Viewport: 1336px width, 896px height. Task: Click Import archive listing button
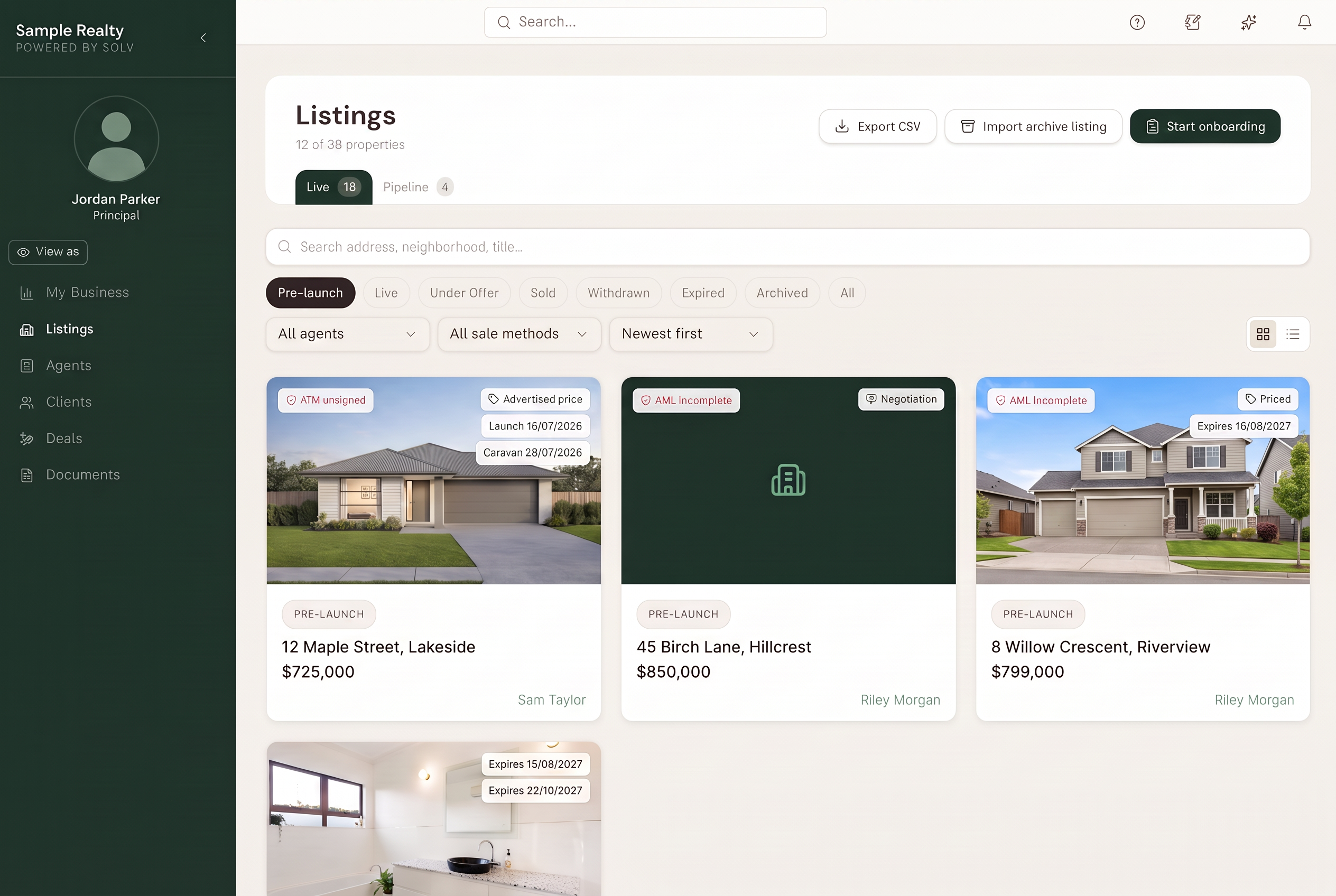click(x=1033, y=126)
